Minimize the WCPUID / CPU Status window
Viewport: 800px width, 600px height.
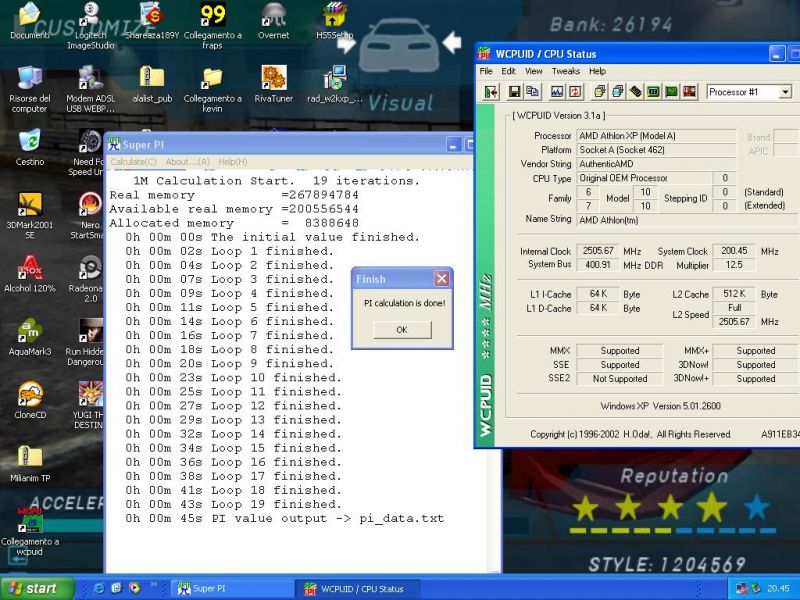point(777,54)
